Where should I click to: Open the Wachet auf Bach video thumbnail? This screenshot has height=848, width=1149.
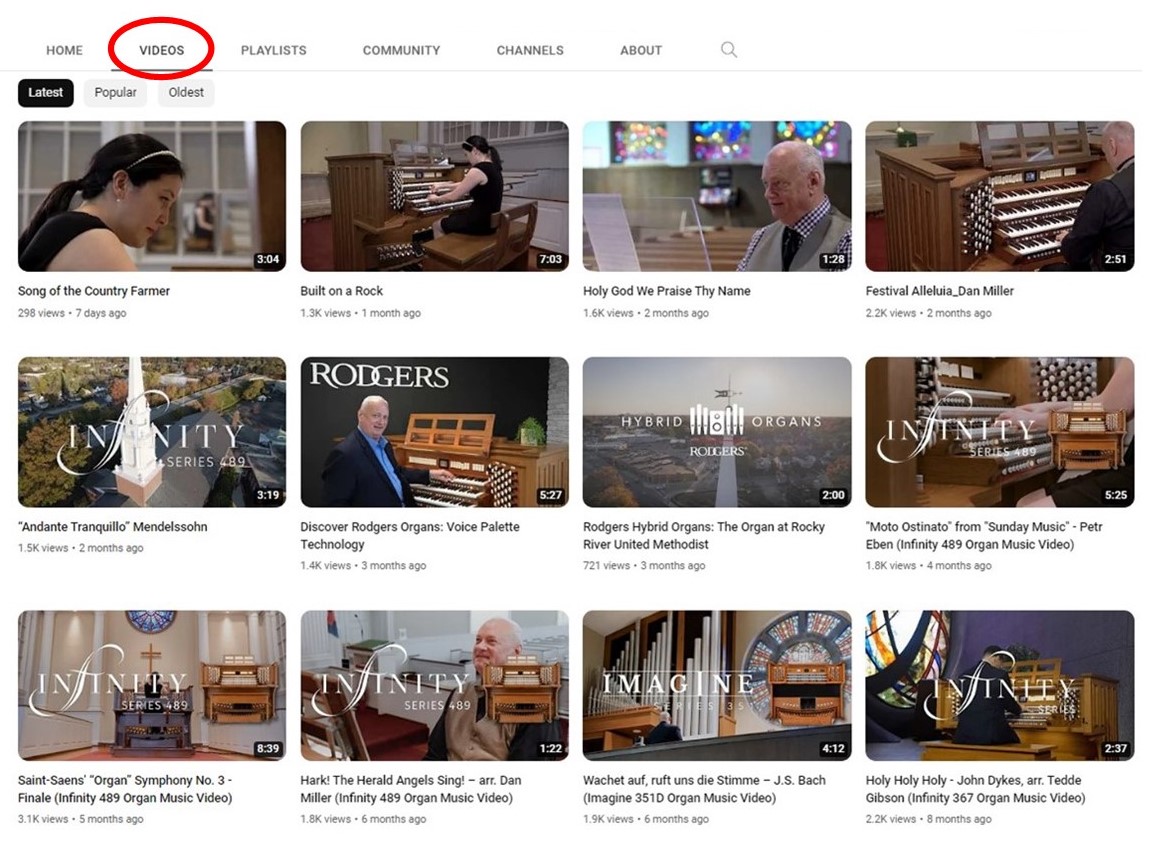click(x=717, y=685)
